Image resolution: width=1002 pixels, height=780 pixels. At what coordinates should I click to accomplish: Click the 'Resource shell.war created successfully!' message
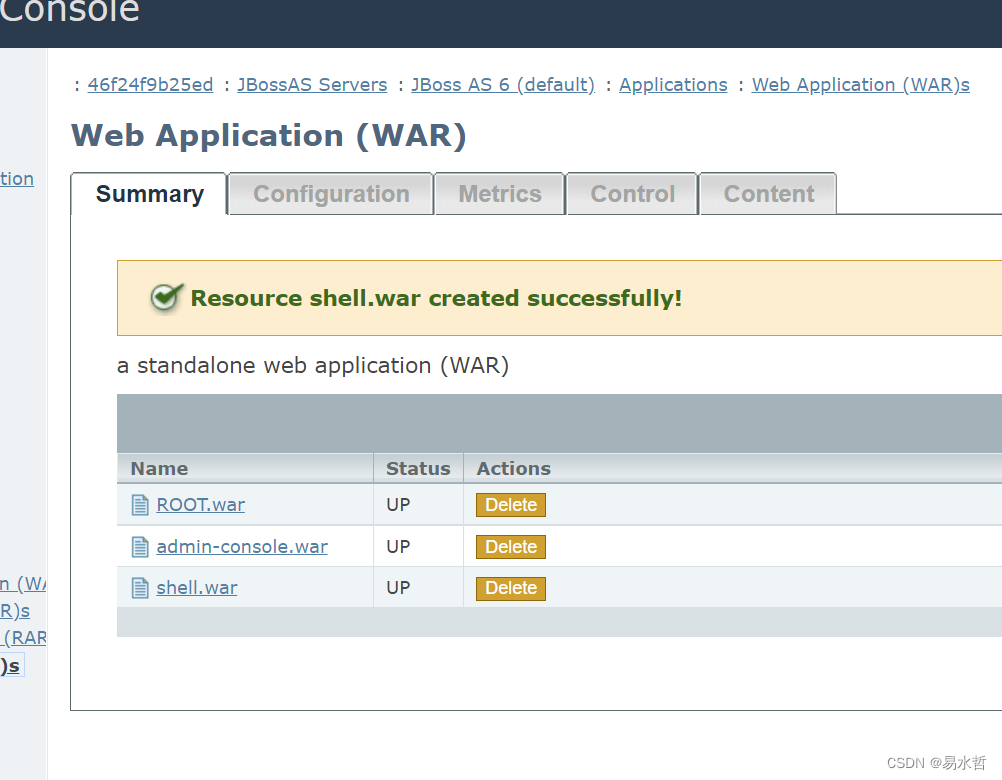point(436,298)
